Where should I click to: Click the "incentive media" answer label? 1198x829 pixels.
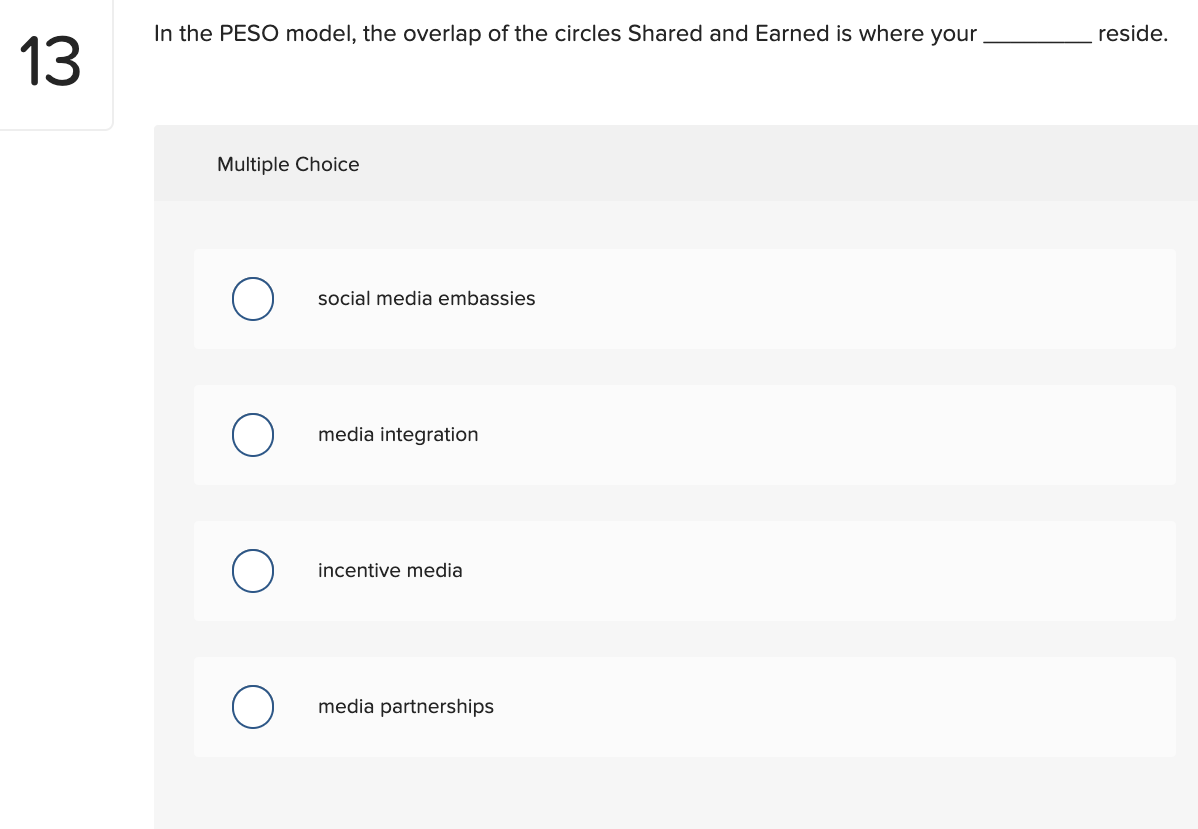(390, 571)
